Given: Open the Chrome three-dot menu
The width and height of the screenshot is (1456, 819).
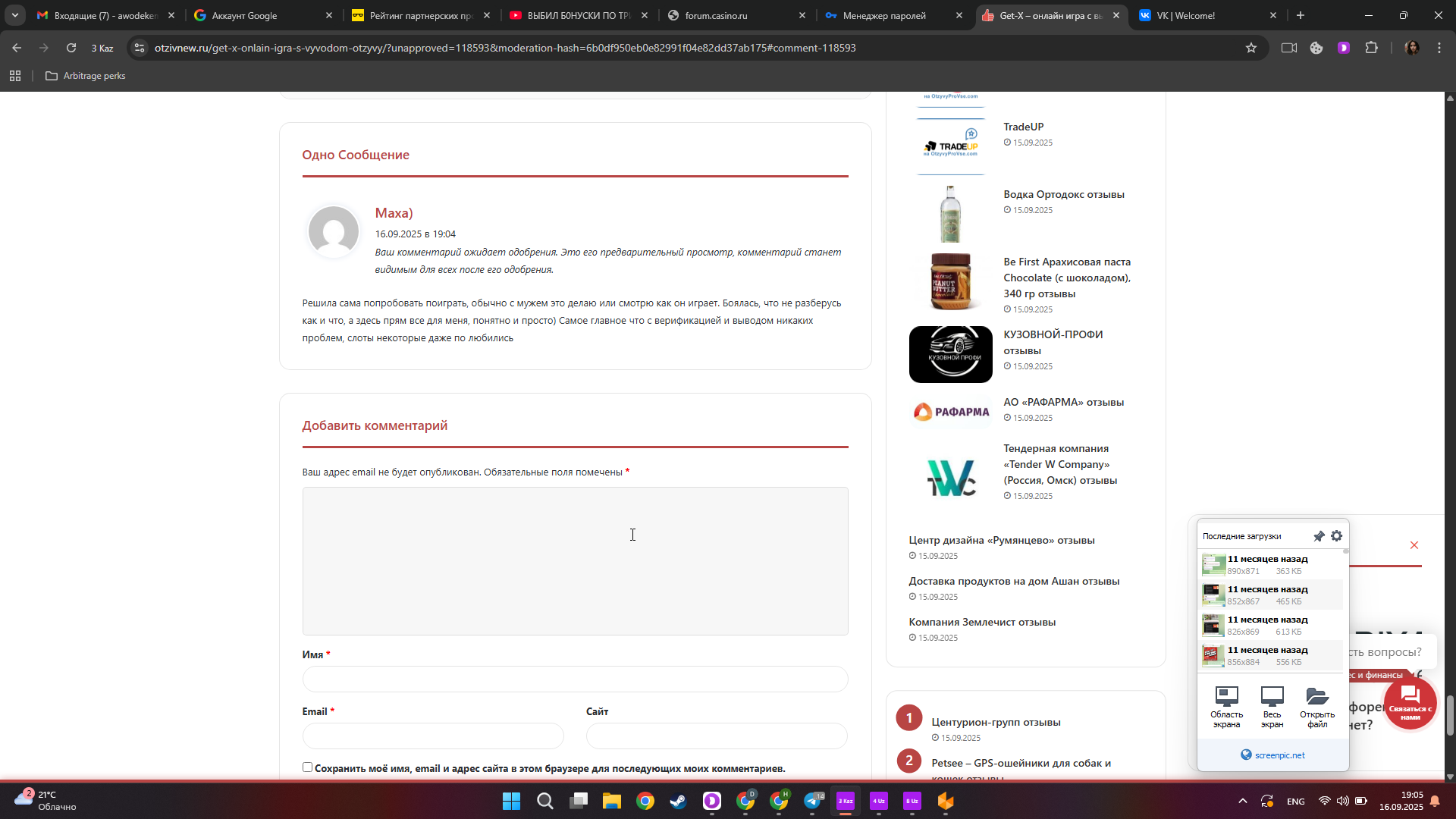Looking at the screenshot, I should coord(1439,48).
